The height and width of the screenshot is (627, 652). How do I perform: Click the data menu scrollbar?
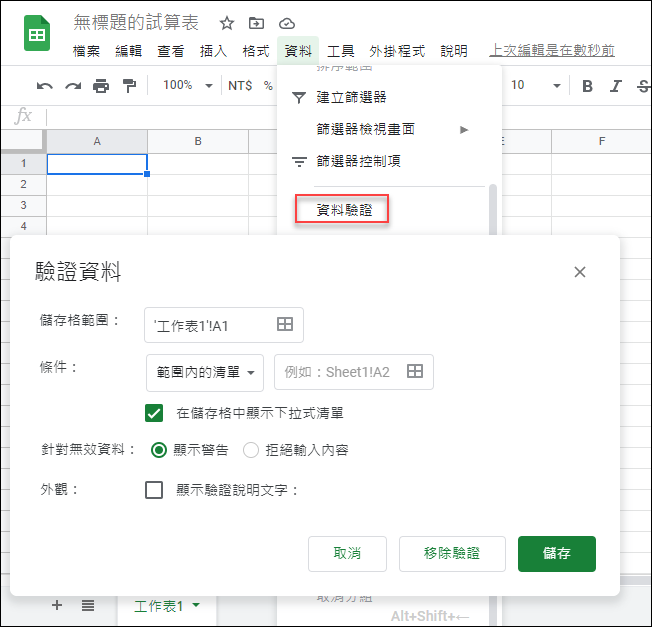point(493,210)
